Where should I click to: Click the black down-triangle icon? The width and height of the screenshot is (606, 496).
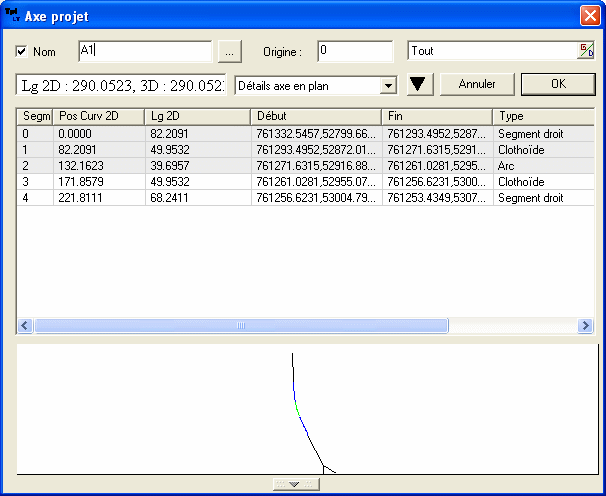tap(418, 85)
